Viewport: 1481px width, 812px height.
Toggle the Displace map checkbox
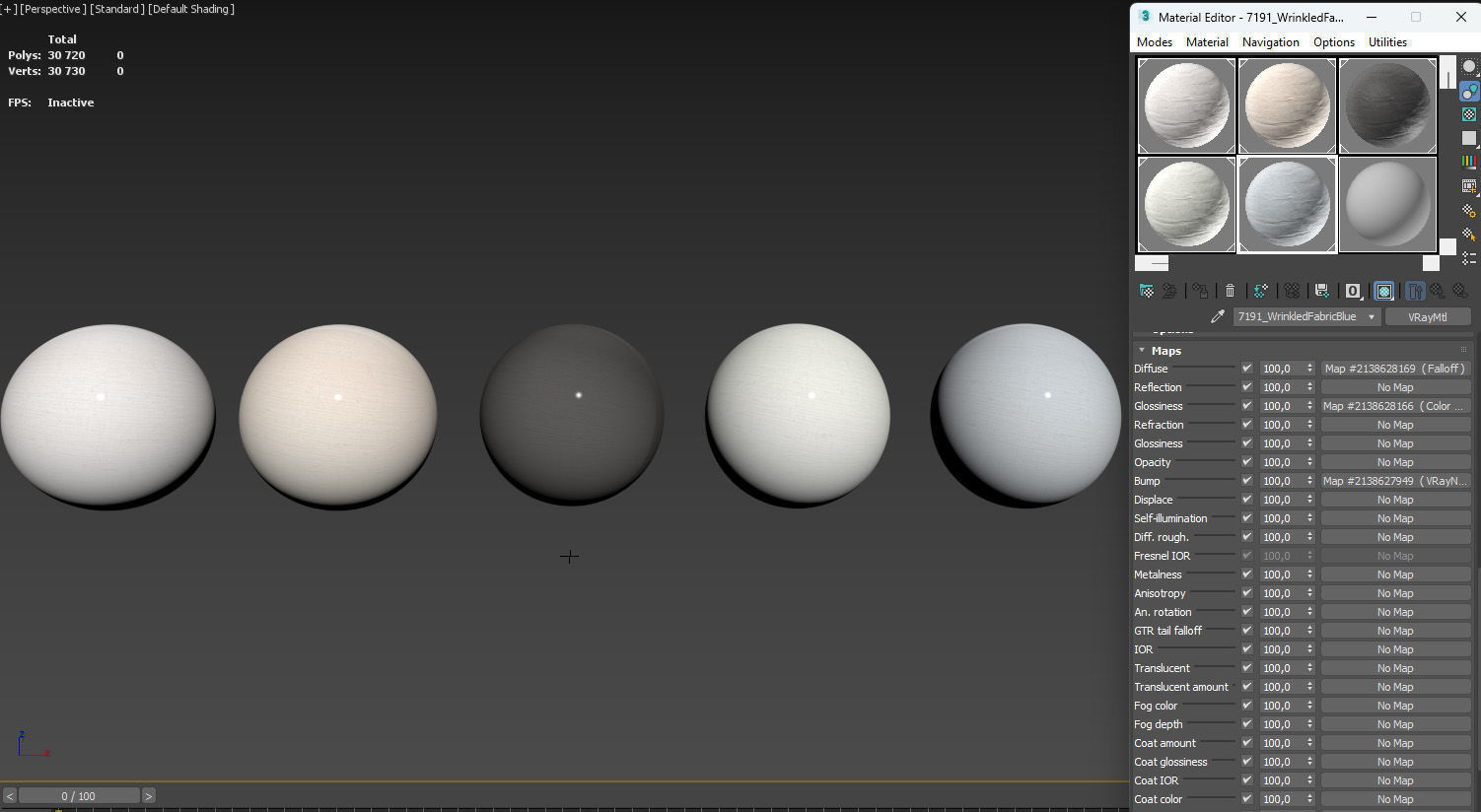click(1246, 500)
